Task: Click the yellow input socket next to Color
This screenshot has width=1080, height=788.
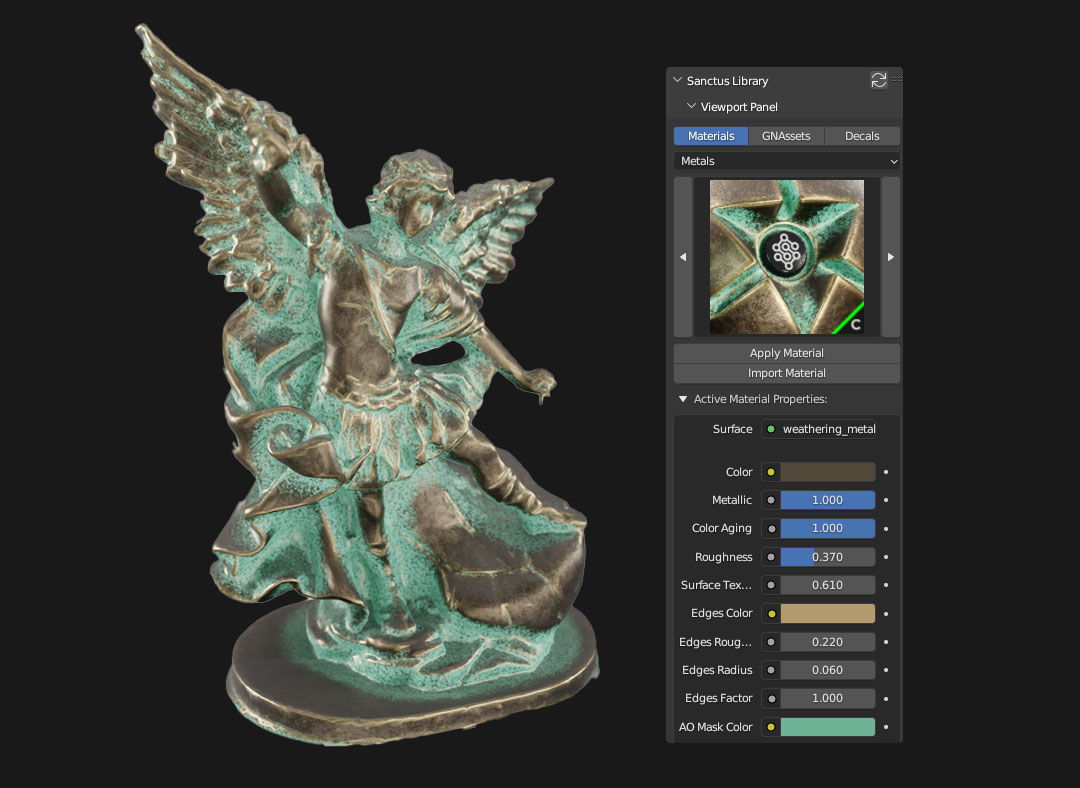Action: (770, 471)
